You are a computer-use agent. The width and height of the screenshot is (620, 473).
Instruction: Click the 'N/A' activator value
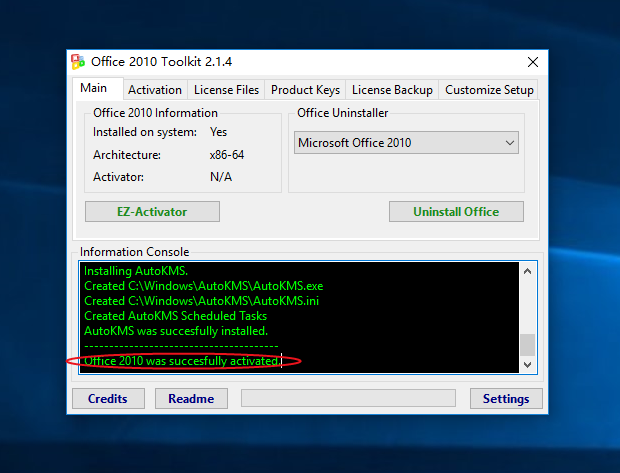(x=221, y=177)
